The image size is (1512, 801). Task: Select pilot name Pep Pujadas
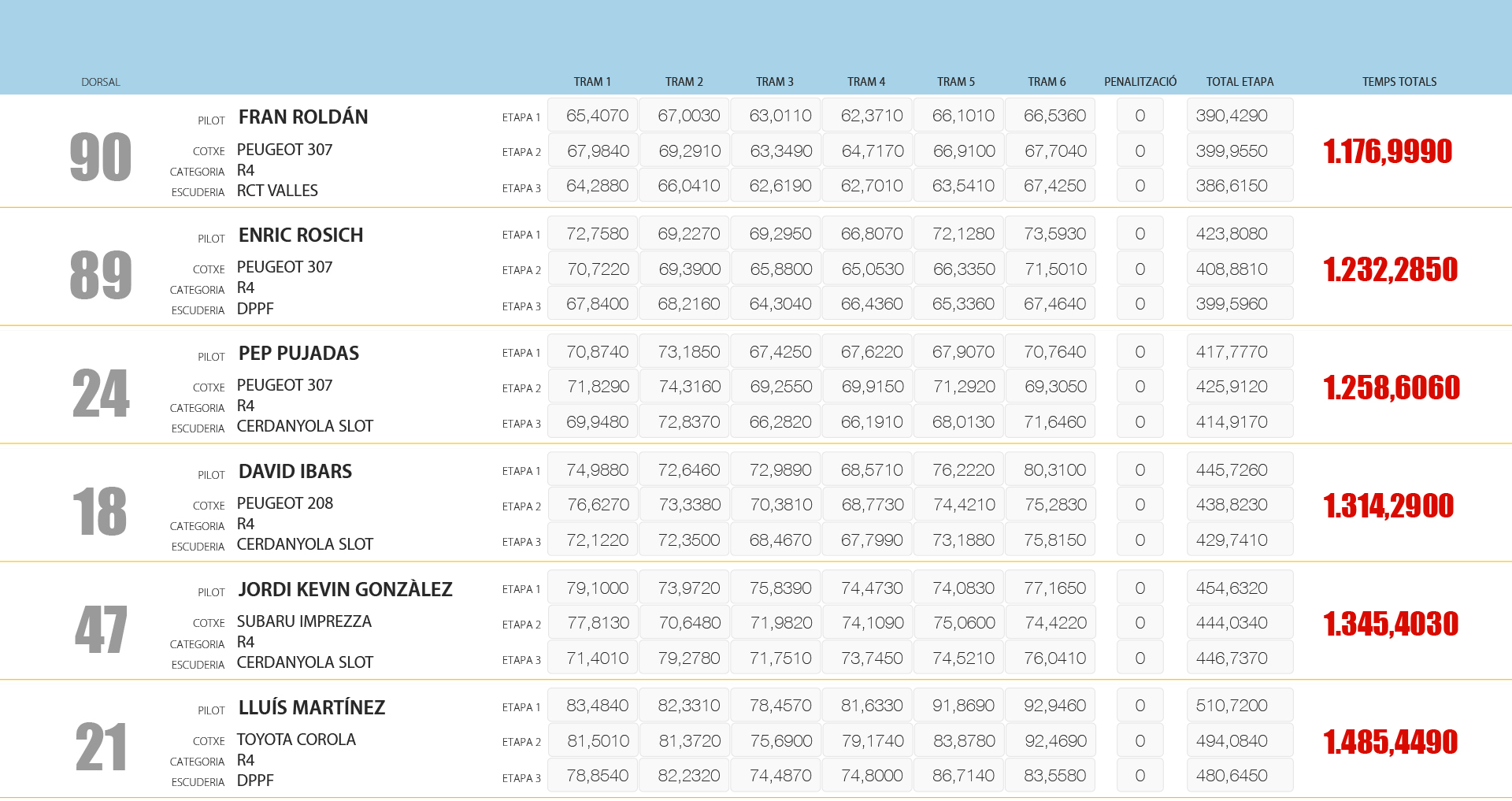tap(298, 354)
